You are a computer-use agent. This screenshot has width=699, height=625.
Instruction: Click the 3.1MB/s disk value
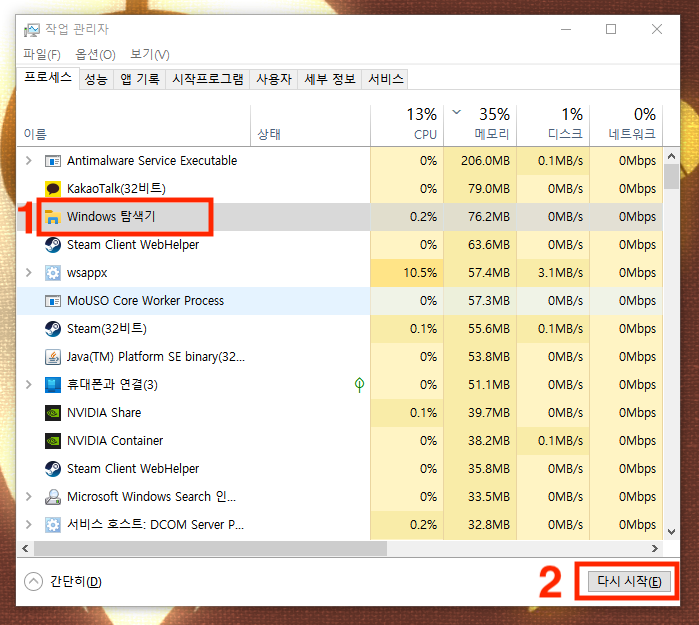tap(560, 273)
